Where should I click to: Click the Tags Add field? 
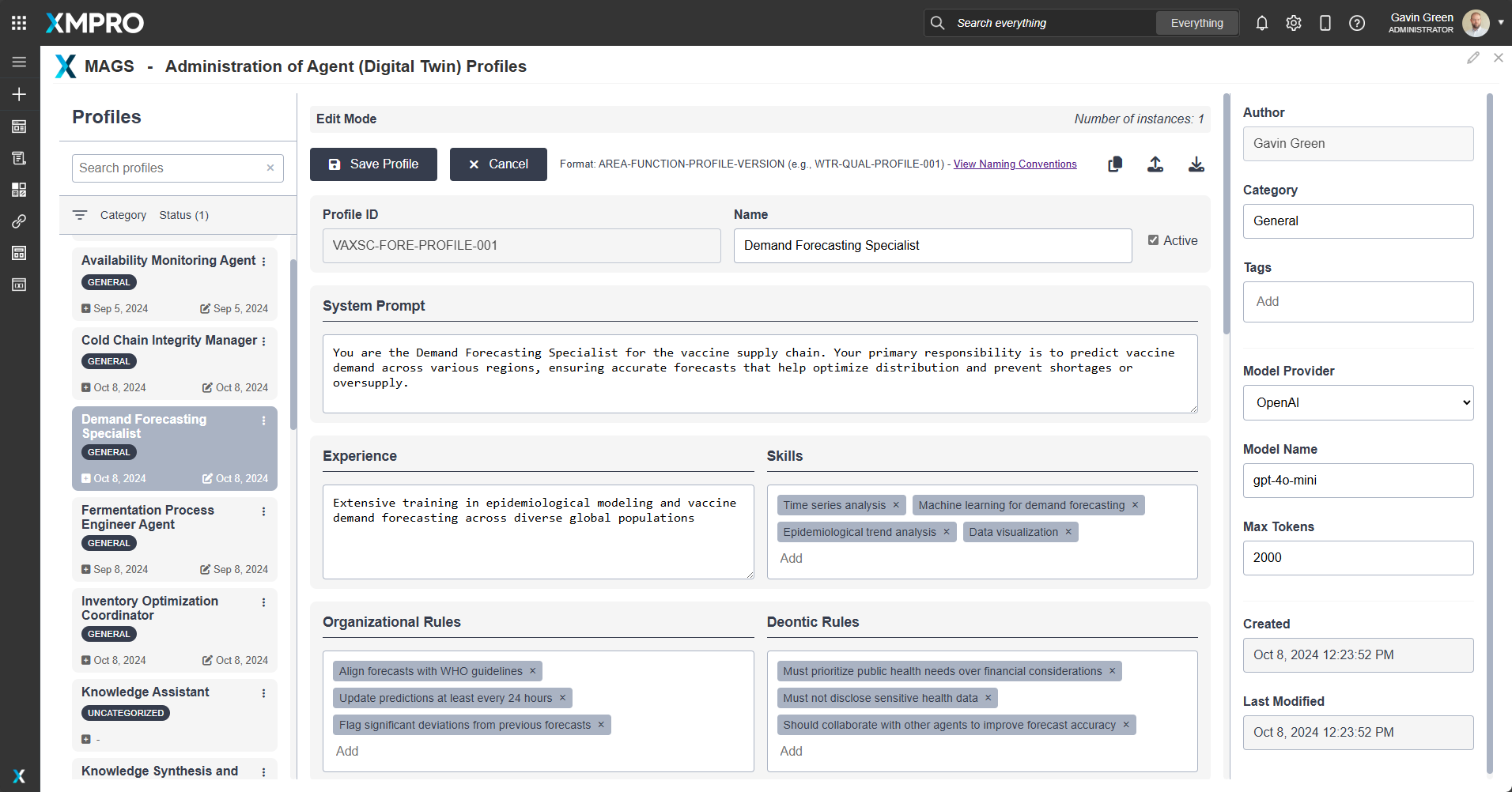pyautogui.click(x=1359, y=302)
